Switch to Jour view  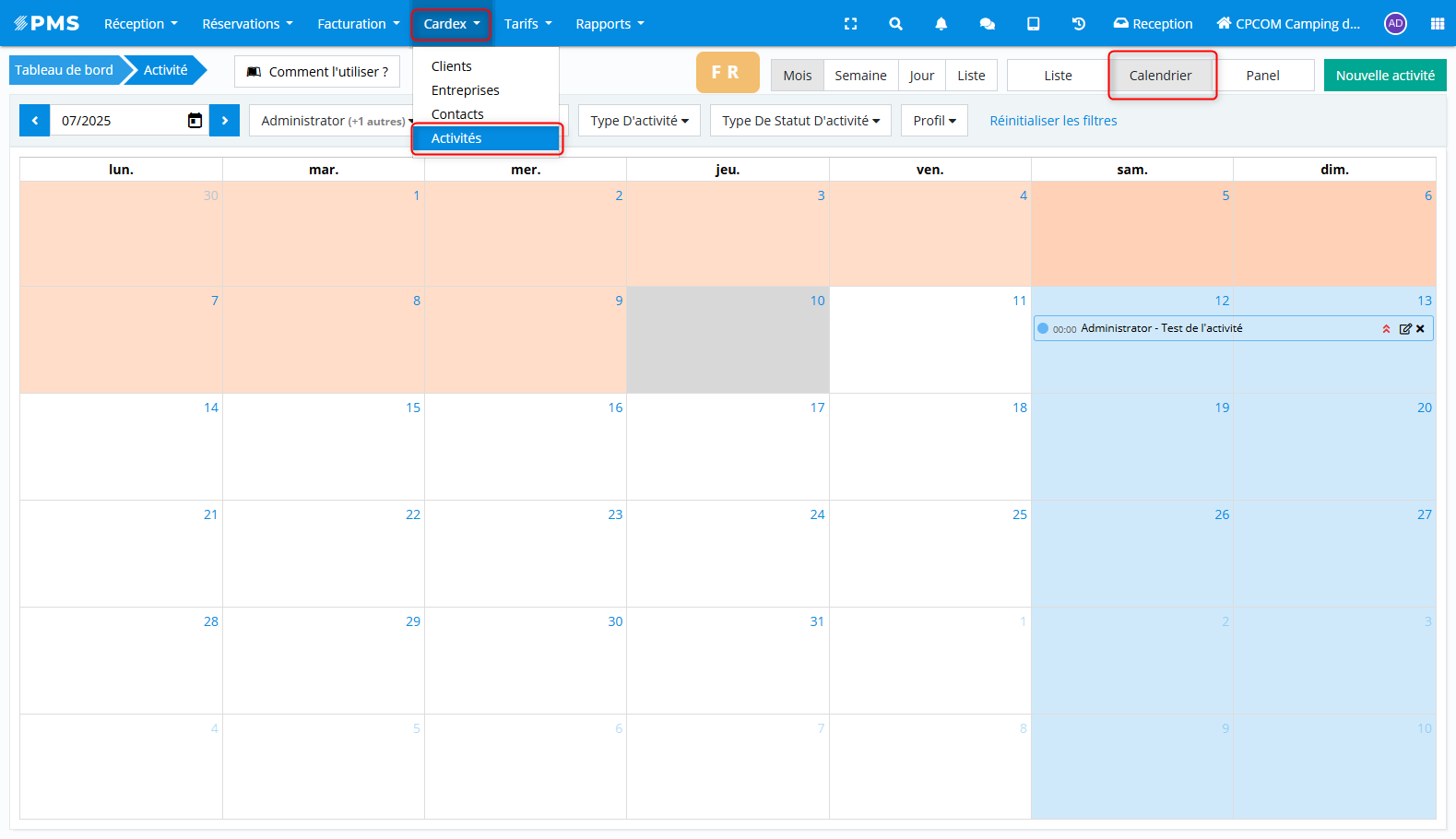click(x=921, y=76)
